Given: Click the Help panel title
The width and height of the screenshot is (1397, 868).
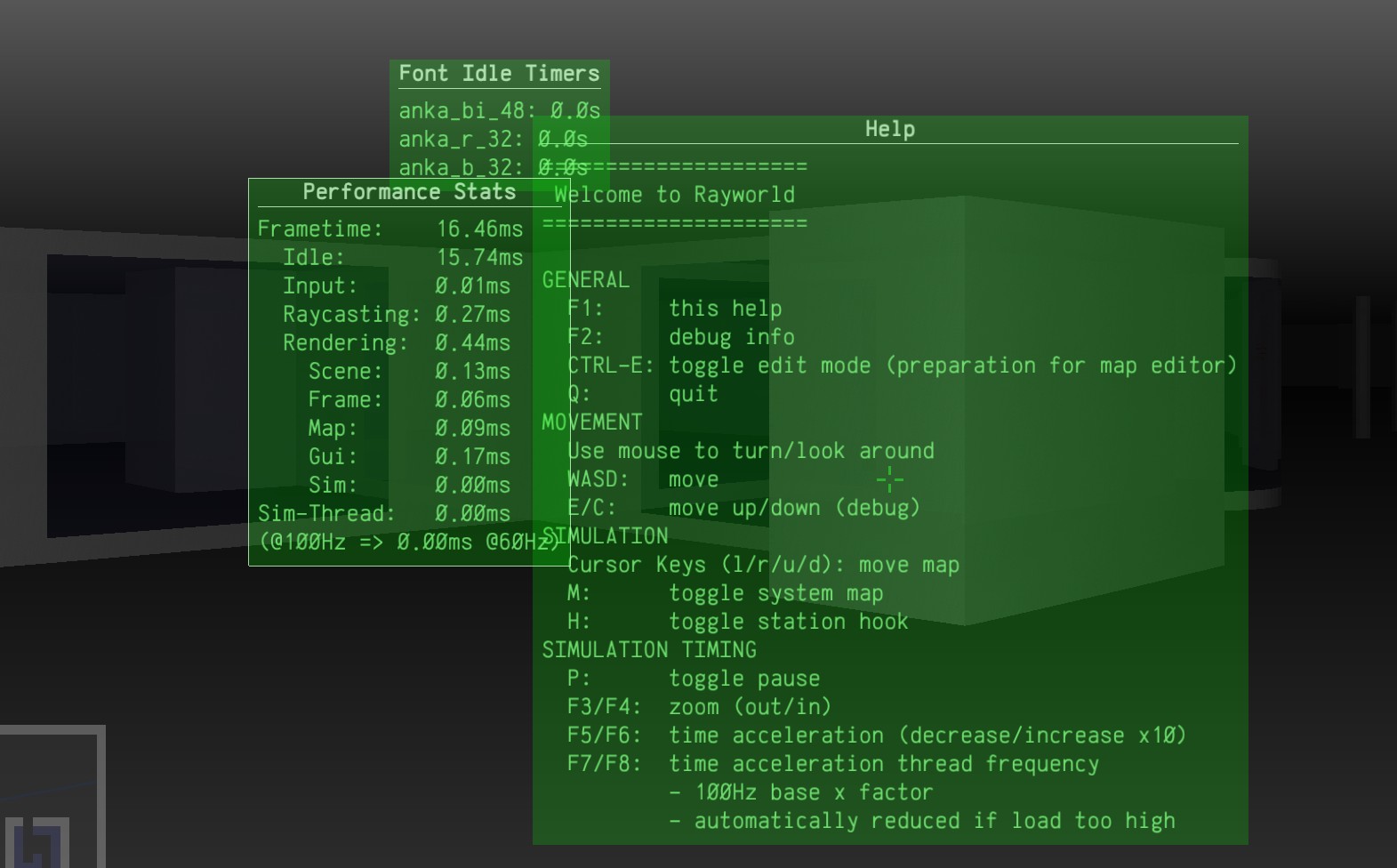Looking at the screenshot, I should coord(889,129).
